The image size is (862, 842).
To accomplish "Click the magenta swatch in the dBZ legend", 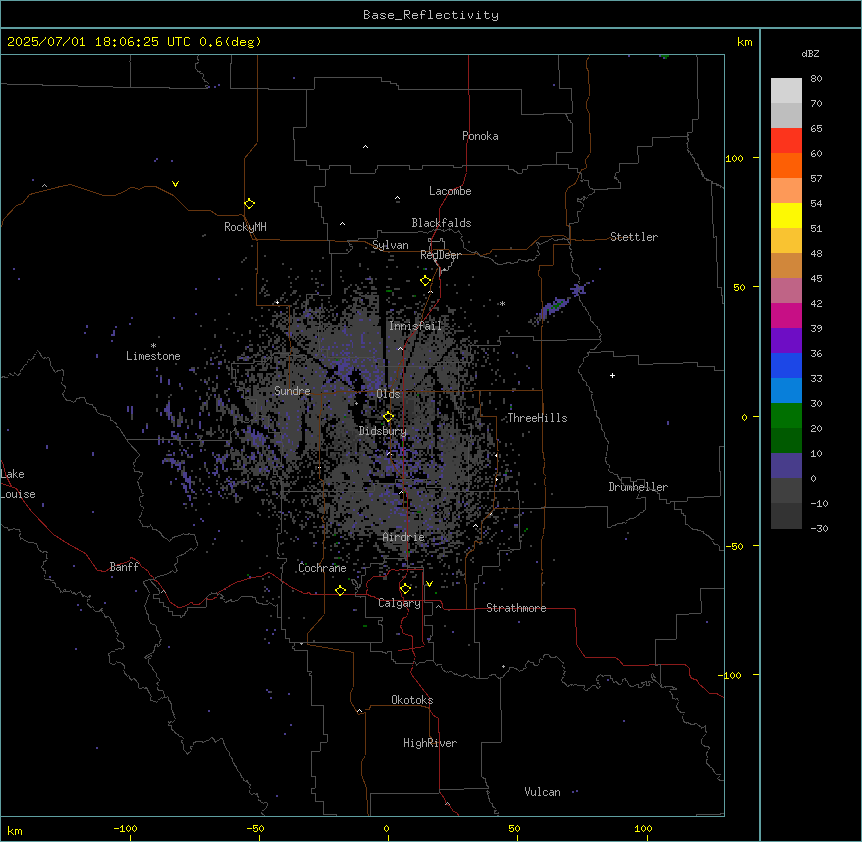I will (x=786, y=315).
